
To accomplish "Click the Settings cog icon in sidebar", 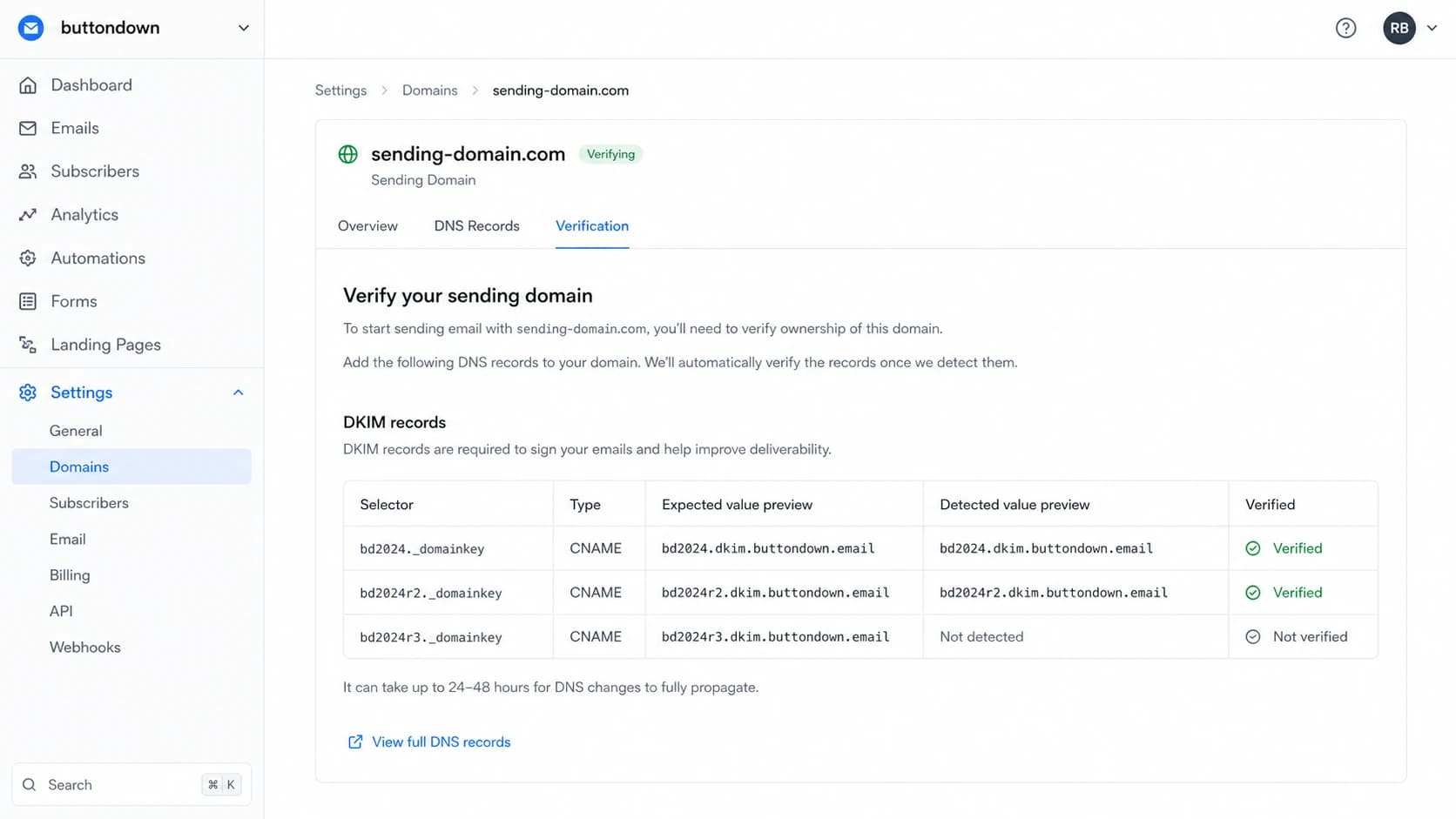I will (x=28, y=393).
